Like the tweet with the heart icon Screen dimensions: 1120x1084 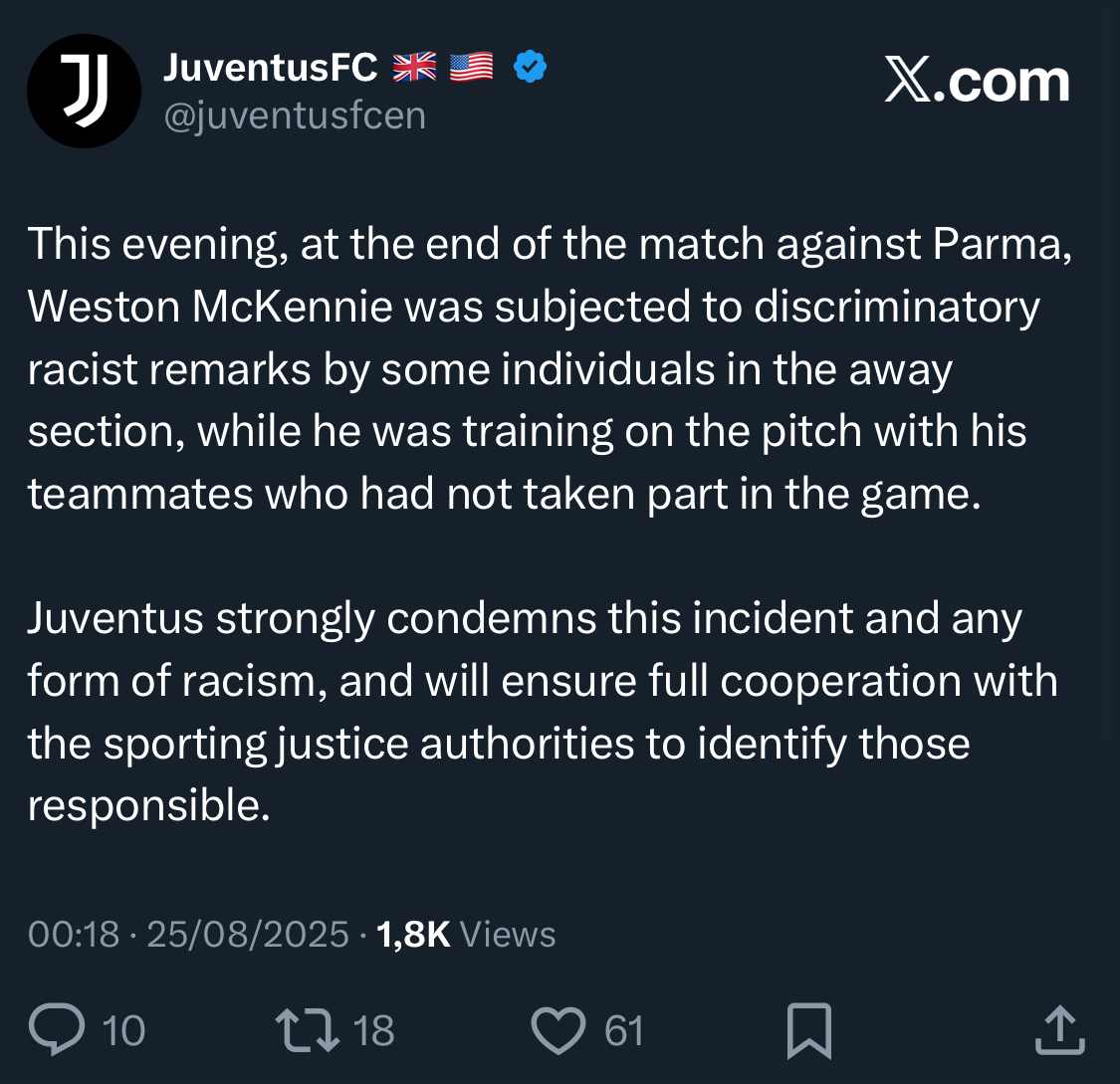559,1030
